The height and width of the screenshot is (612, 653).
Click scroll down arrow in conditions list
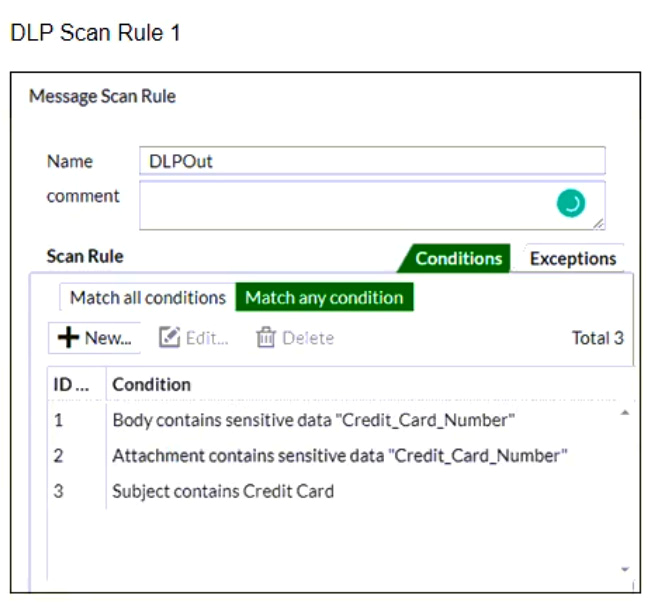coord(625,569)
